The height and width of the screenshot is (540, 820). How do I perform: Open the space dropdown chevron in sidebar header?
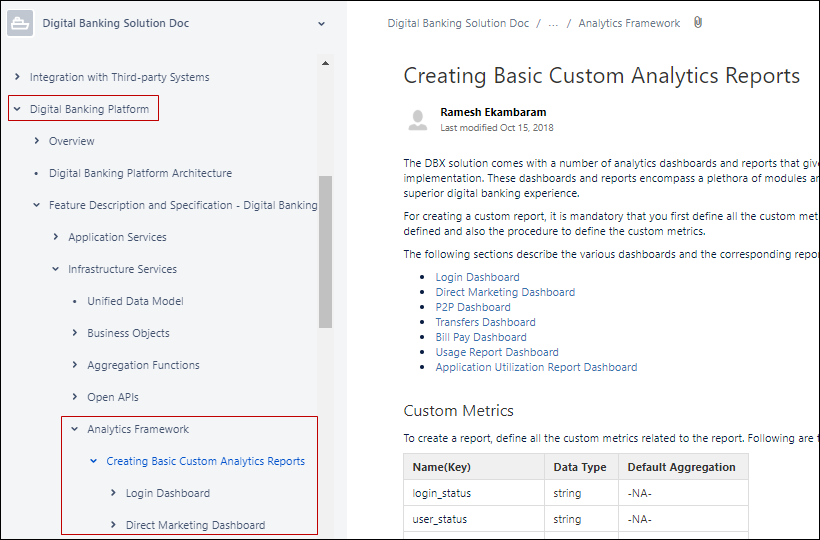322,24
